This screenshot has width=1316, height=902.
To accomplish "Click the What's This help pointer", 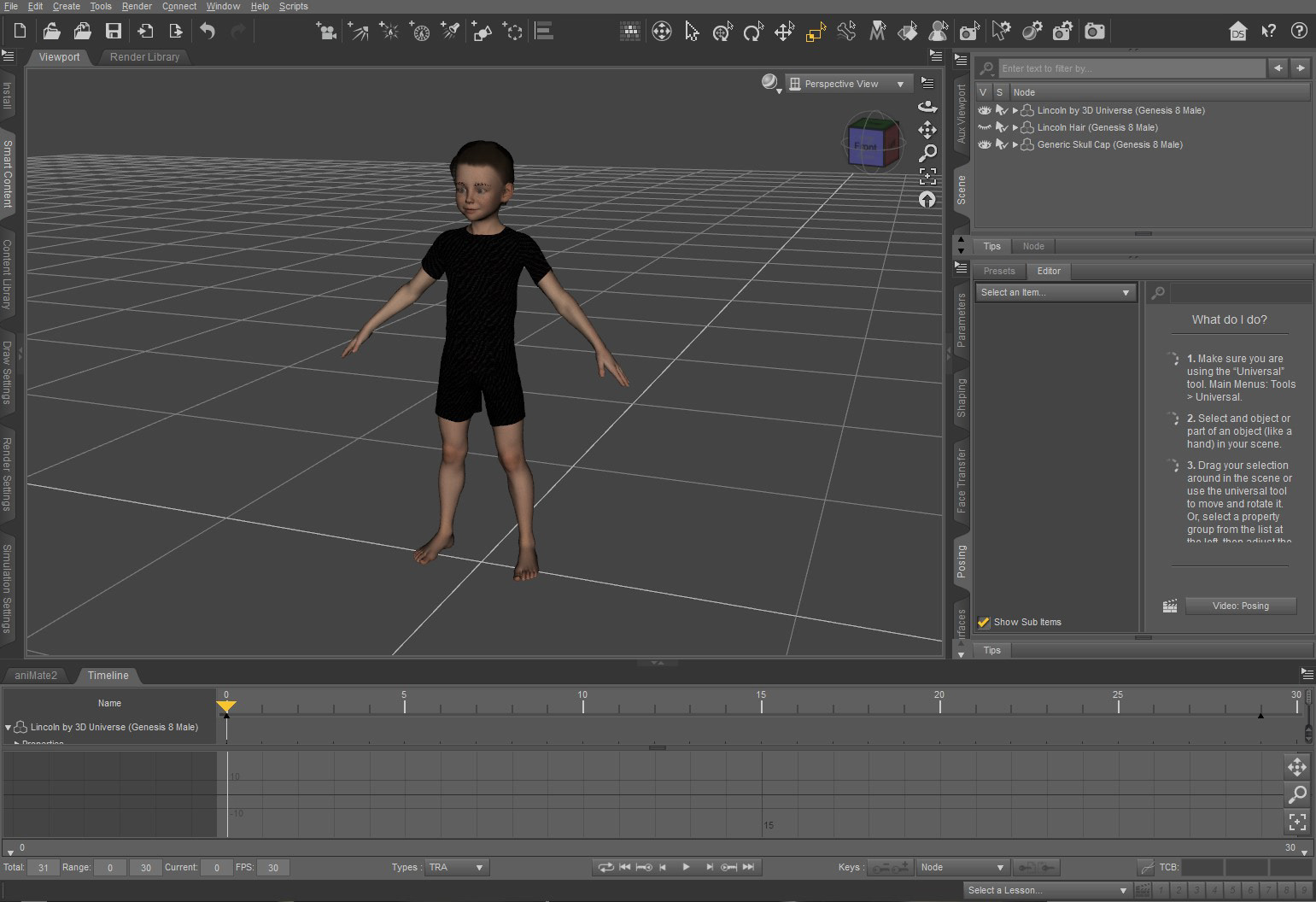I will 1269,32.
